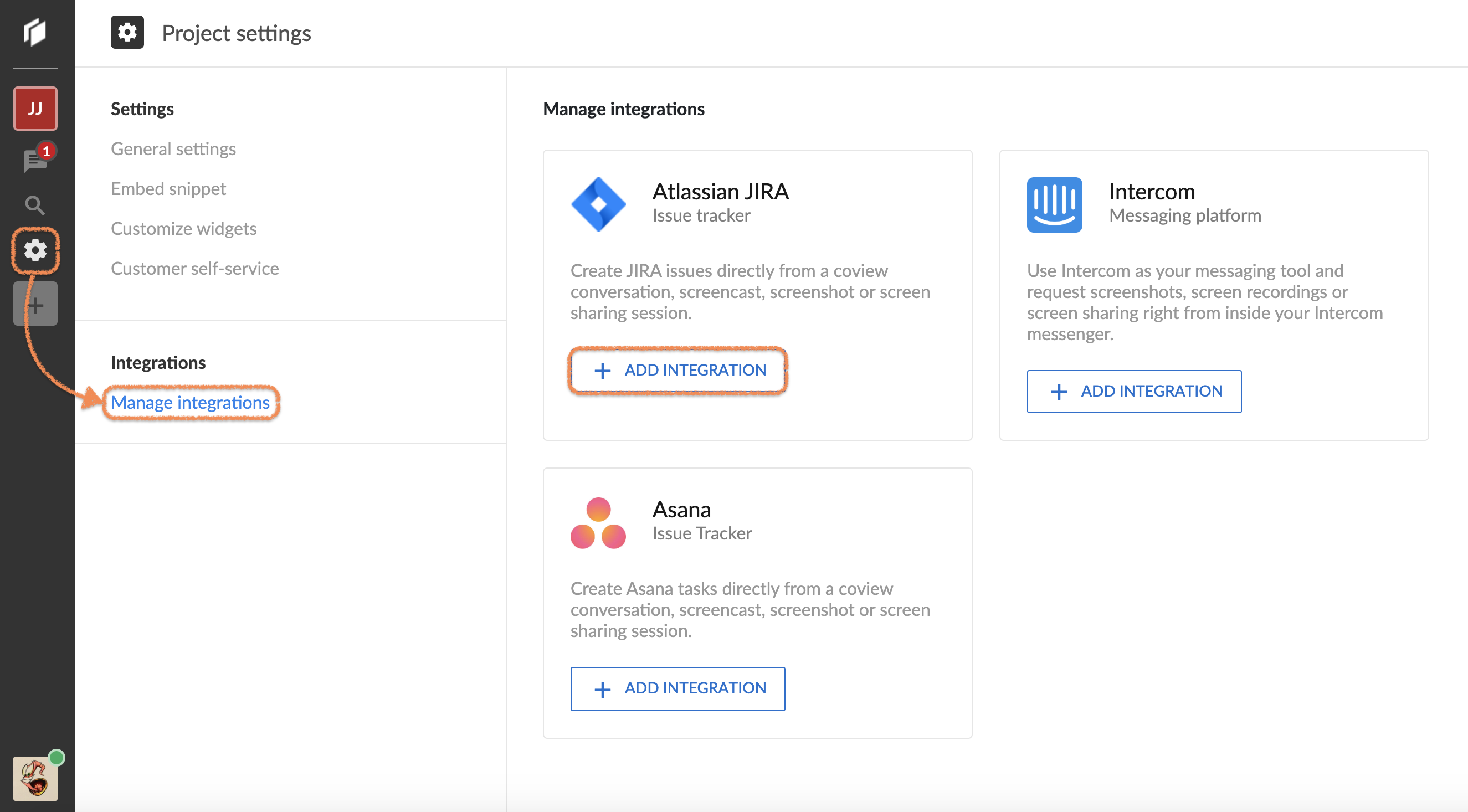
Task: Click the Atlassian JIRA logo
Action: 598,204
